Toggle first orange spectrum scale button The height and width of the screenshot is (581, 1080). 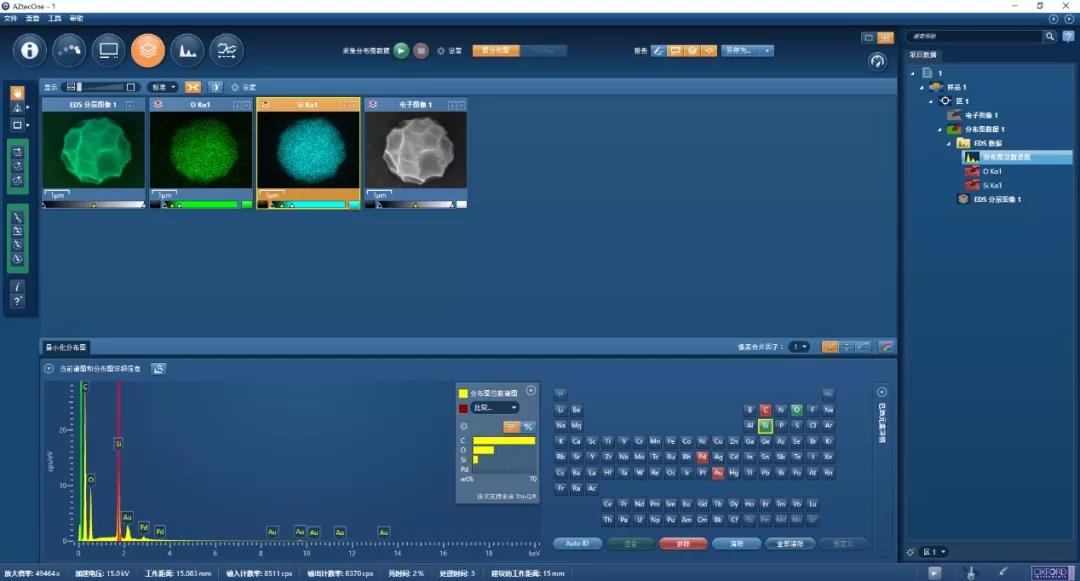point(830,347)
